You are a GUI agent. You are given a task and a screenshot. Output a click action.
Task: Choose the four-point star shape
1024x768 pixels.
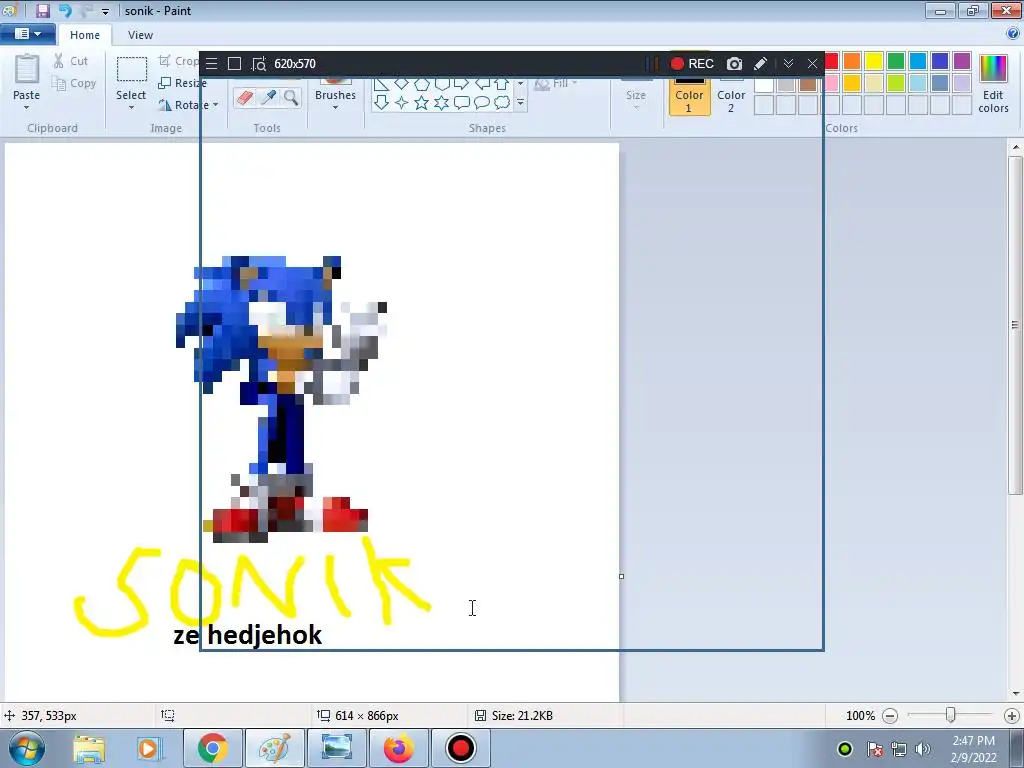402,103
